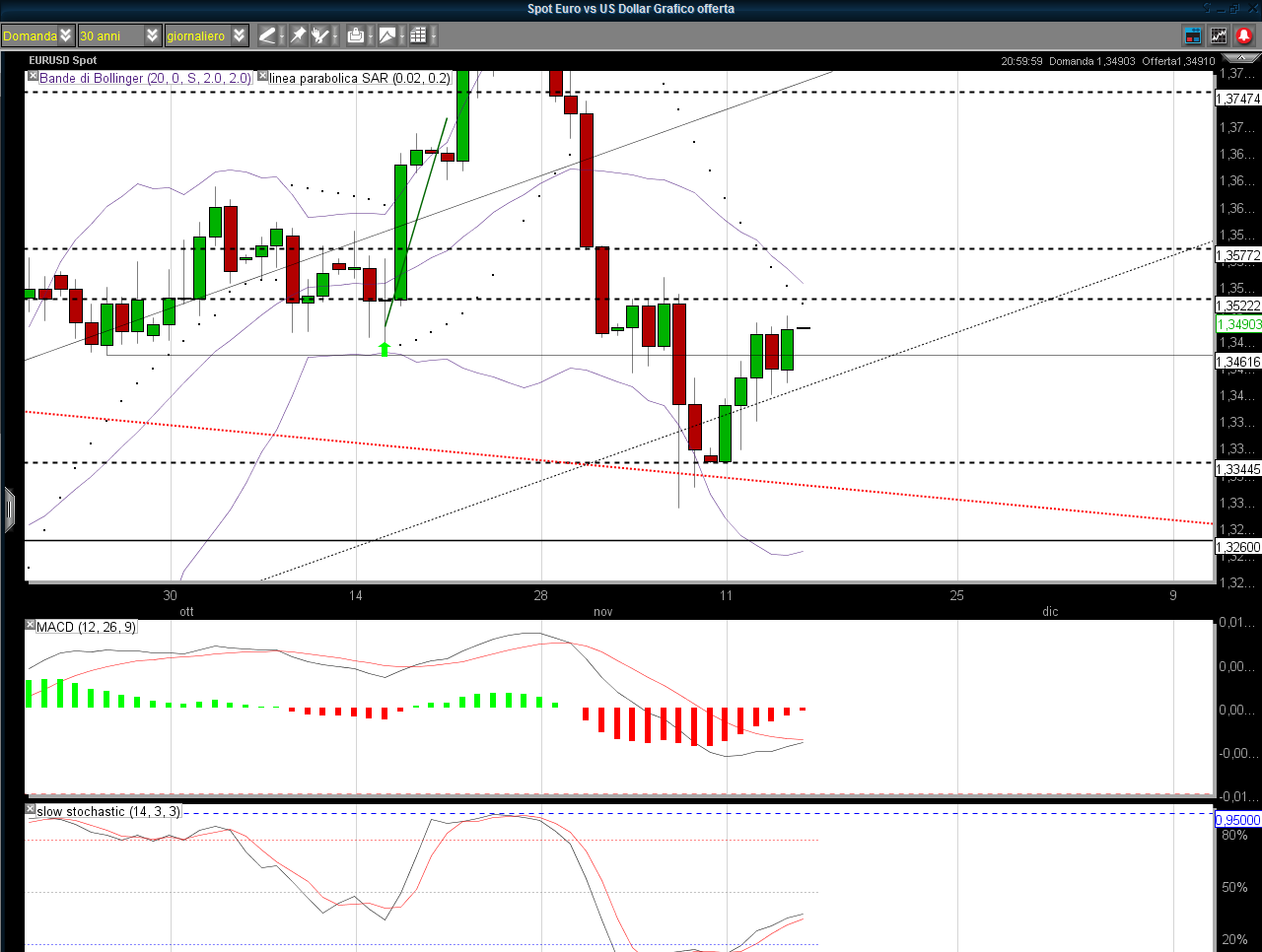Click the data table grid icon
Screen dimensions: 1262x952
(x=418, y=35)
